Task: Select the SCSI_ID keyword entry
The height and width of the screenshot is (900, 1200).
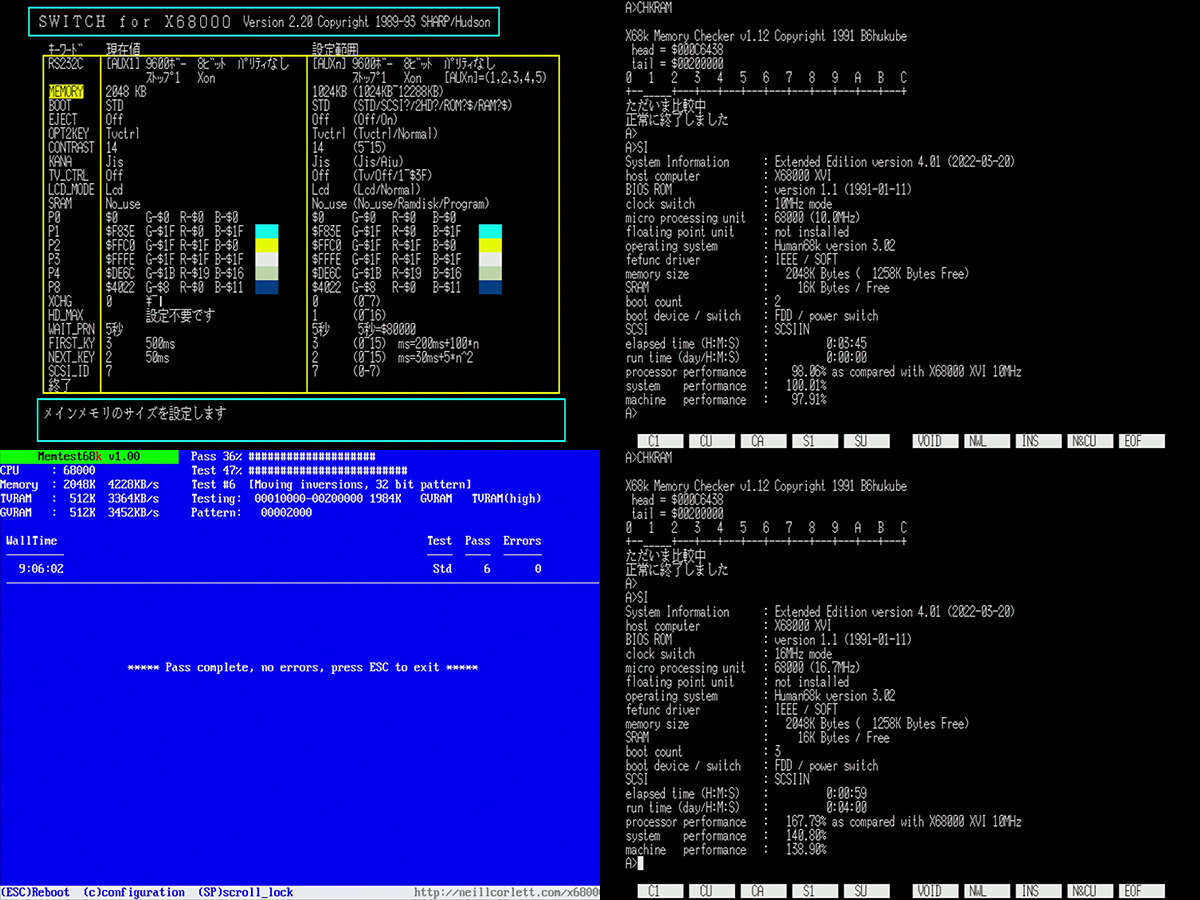Action: [x=68, y=371]
